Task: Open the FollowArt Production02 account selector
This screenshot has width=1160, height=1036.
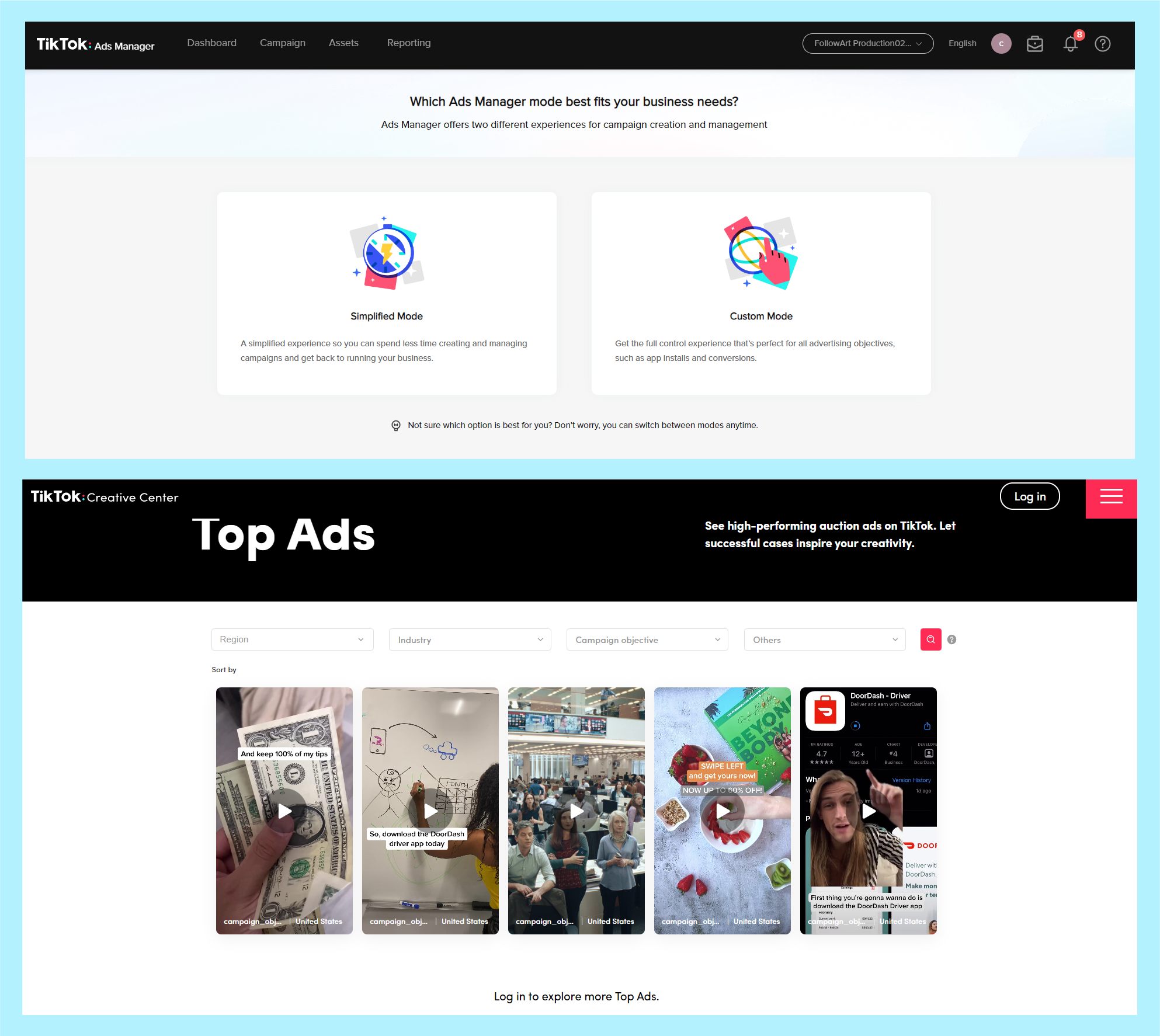Action: pyautogui.click(x=867, y=44)
